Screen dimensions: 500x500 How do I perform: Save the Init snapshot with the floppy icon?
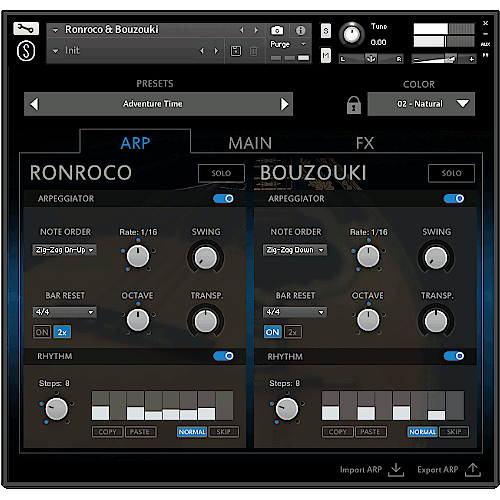236,51
